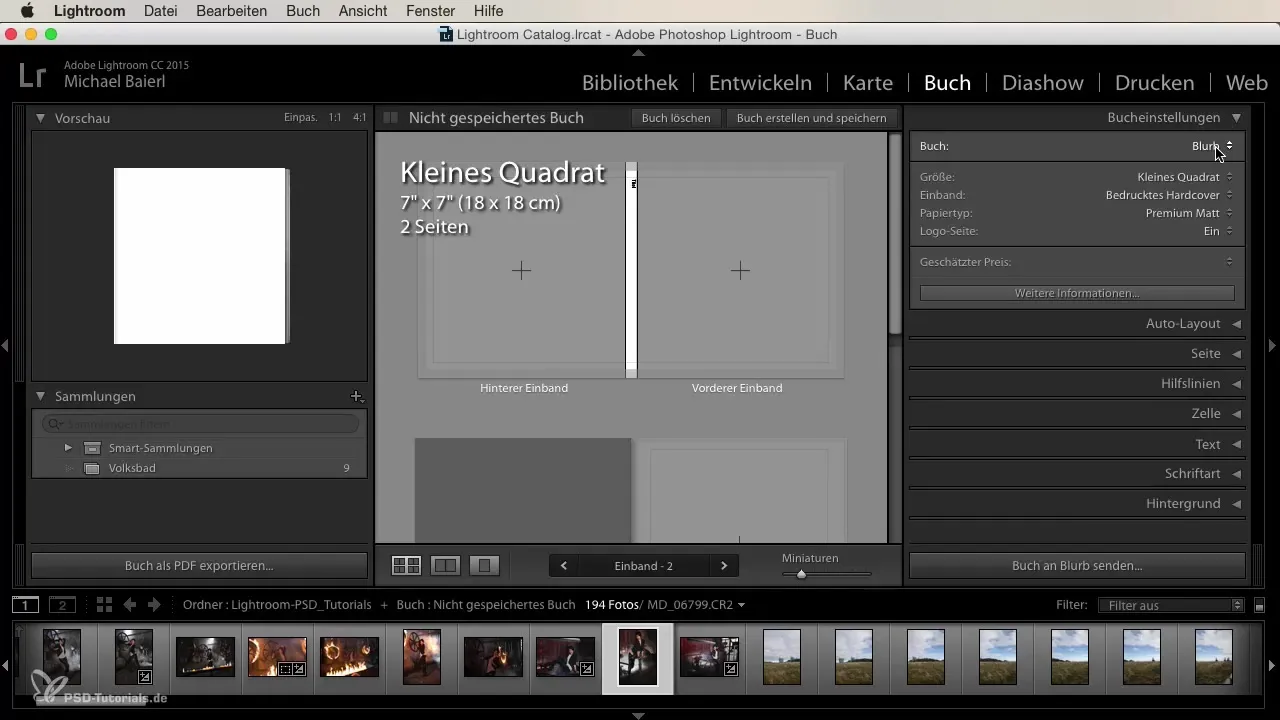Click 1:1 preview zoom
The image size is (1280, 720).
(335, 118)
